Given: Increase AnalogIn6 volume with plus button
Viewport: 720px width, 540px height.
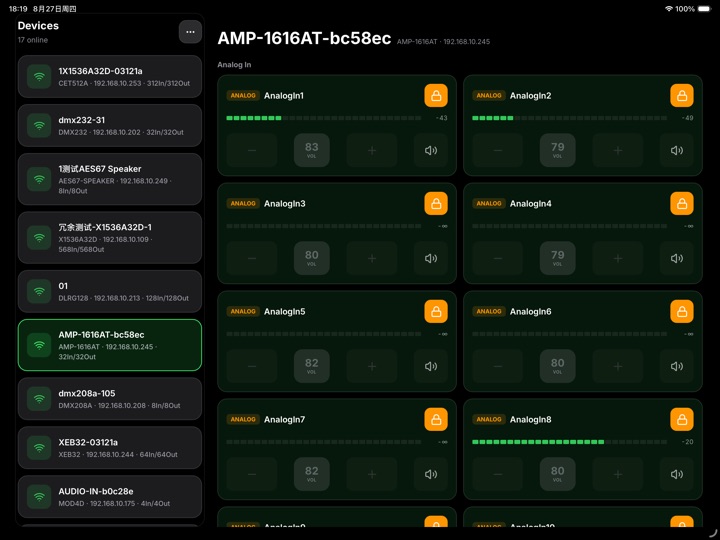Looking at the screenshot, I should (x=618, y=366).
